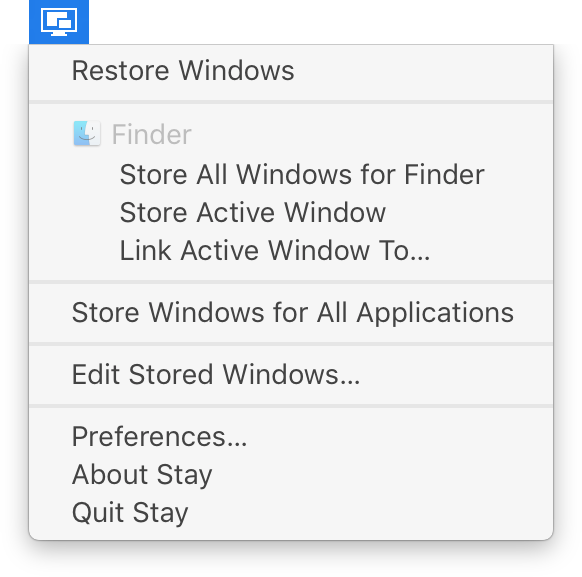Click the Stay menu bar icon

(x=59, y=22)
